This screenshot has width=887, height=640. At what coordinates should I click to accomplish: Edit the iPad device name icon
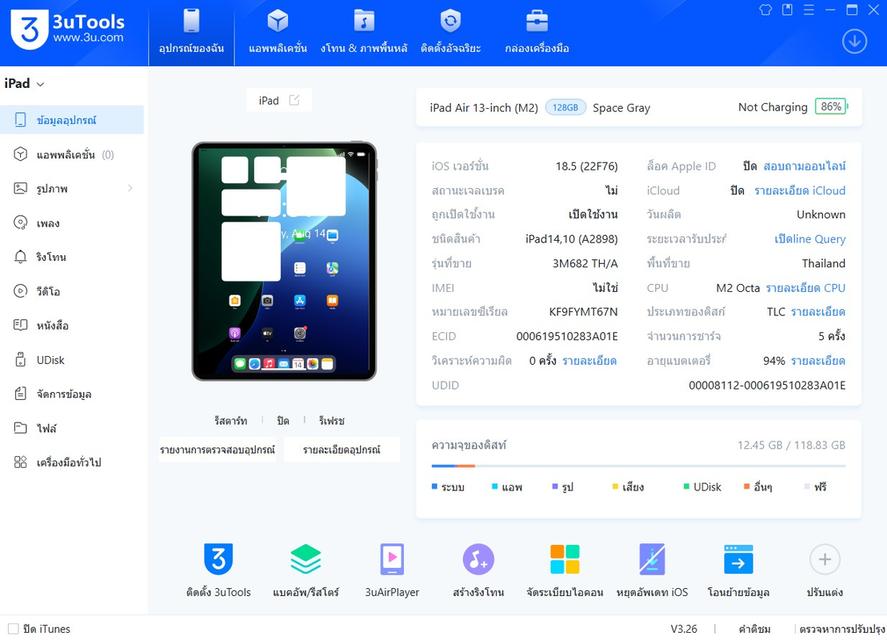pyautogui.click(x=294, y=100)
